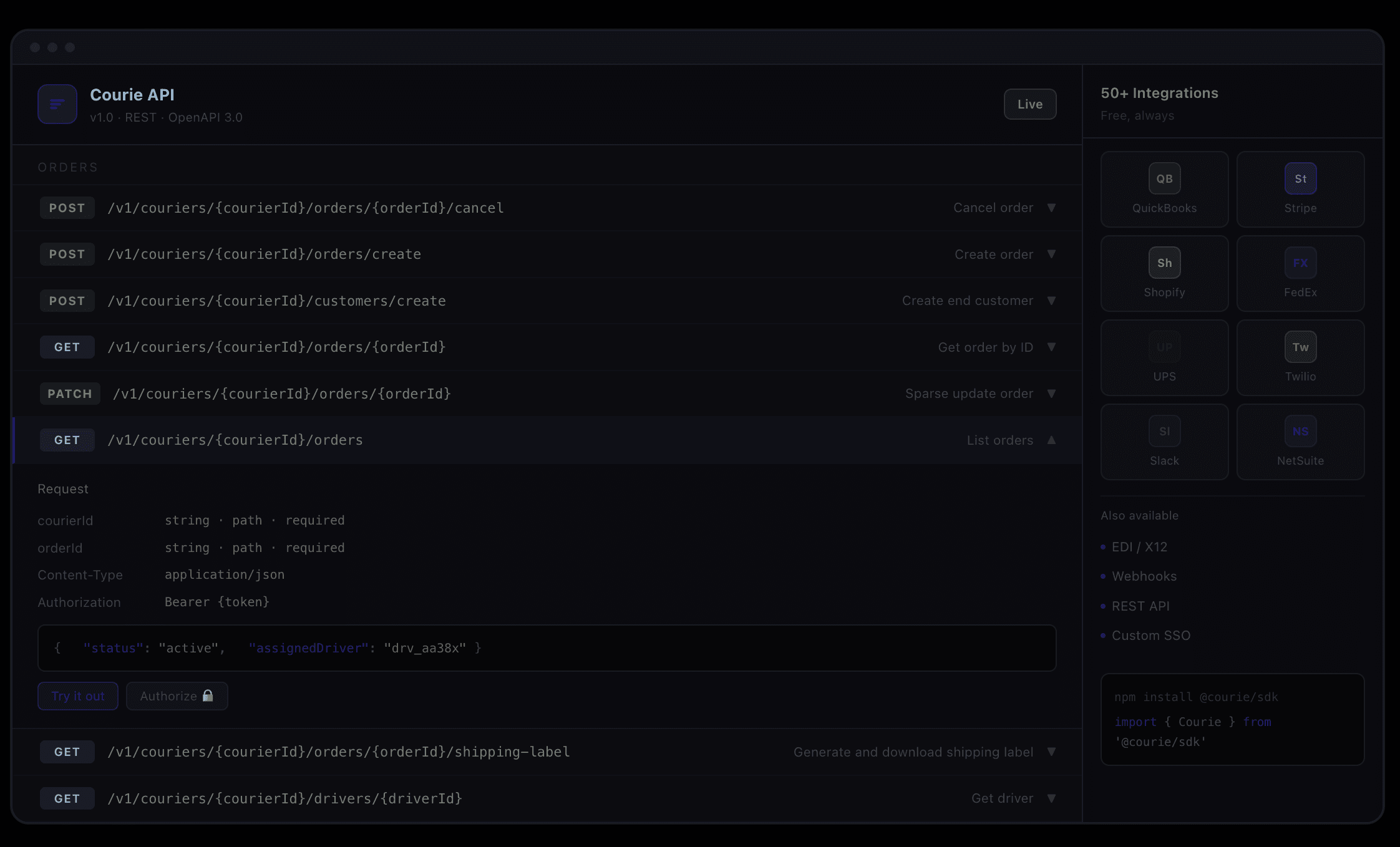Viewport: 1400px width, 847px height.
Task: Open the QuickBooks integration tile
Action: click(x=1164, y=189)
